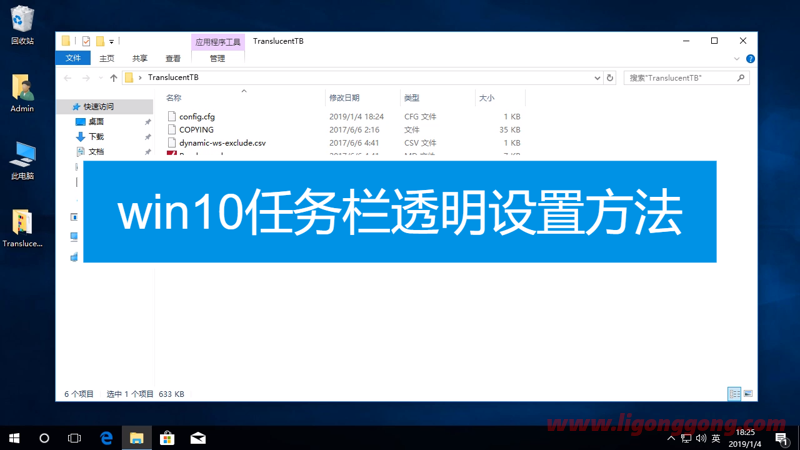Select 文档 Documents in navigation pane

pyautogui.click(x=96, y=152)
